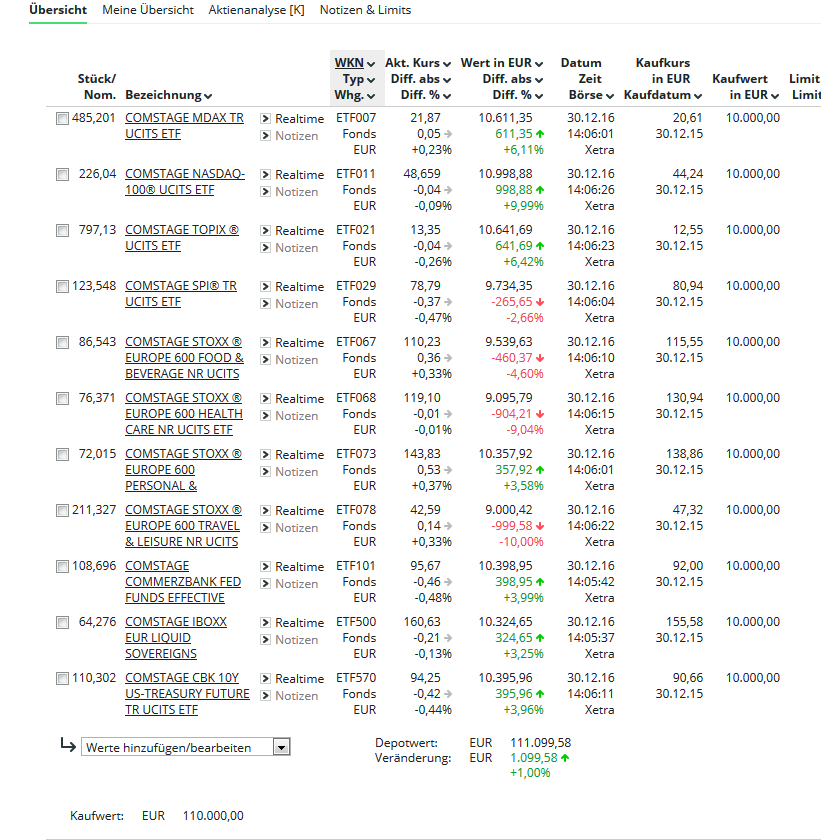Open COMSTAGE COMMERZBANK FED FUNDS EFFECTIVE link

click(183, 582)
